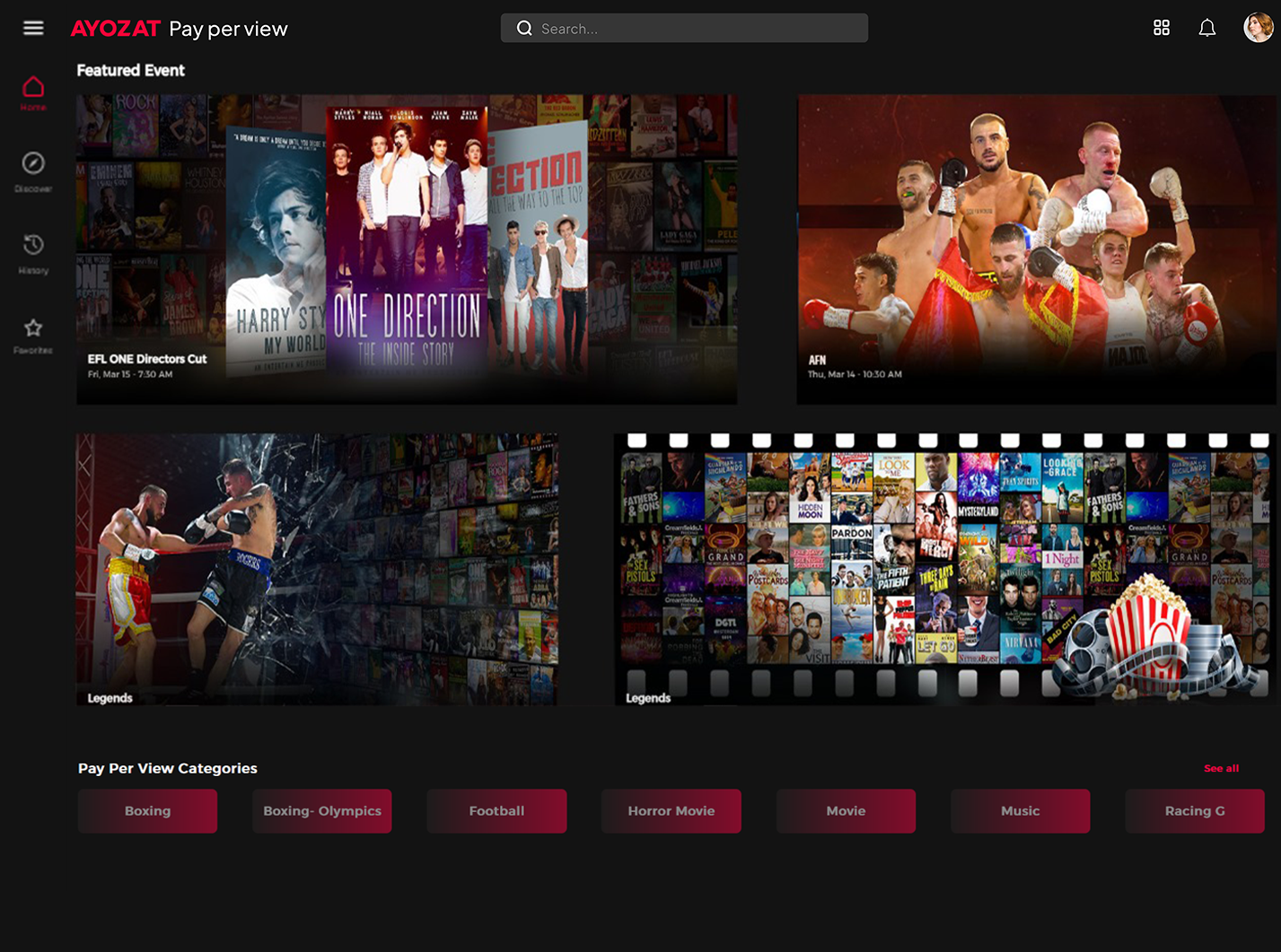Click the Fri, Mar 15 - 7:30 AM date
Screen dimensions: 1281x952
[130, 374]
